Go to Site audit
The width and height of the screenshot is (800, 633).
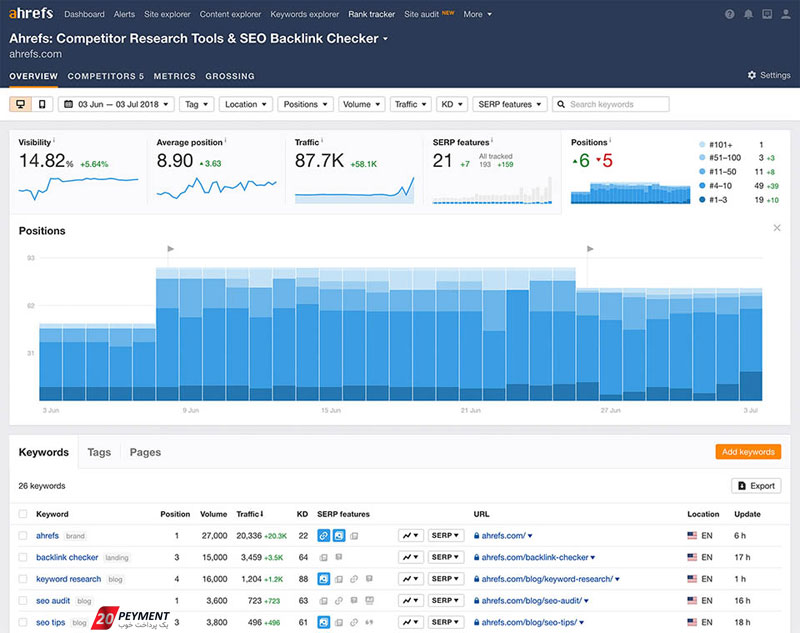[421, 14]
